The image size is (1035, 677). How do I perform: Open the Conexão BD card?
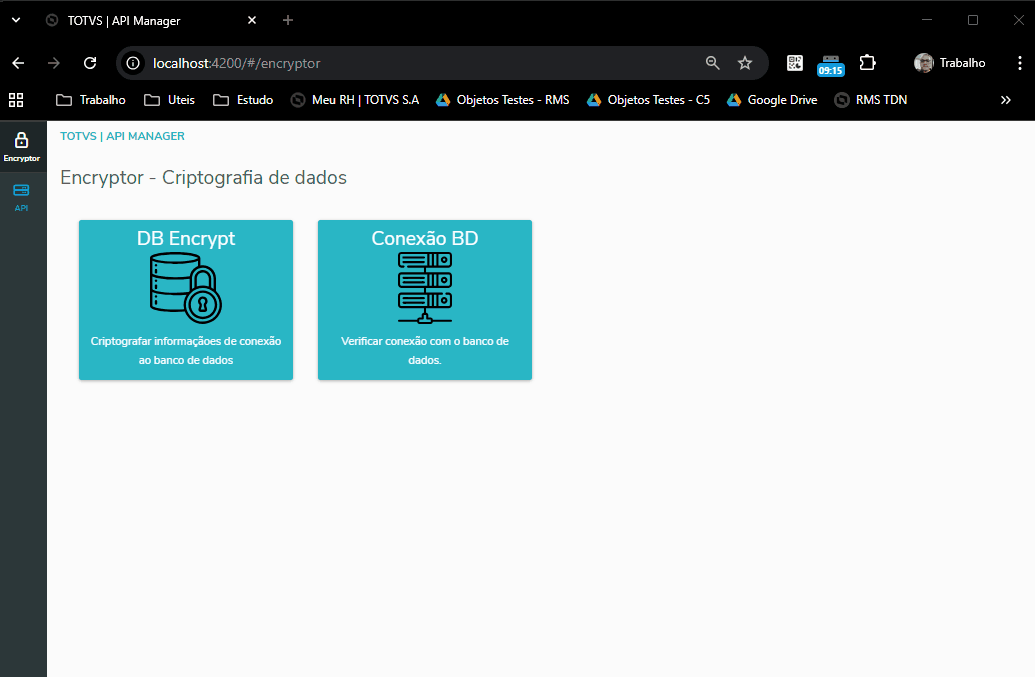(x=424, y=300)
